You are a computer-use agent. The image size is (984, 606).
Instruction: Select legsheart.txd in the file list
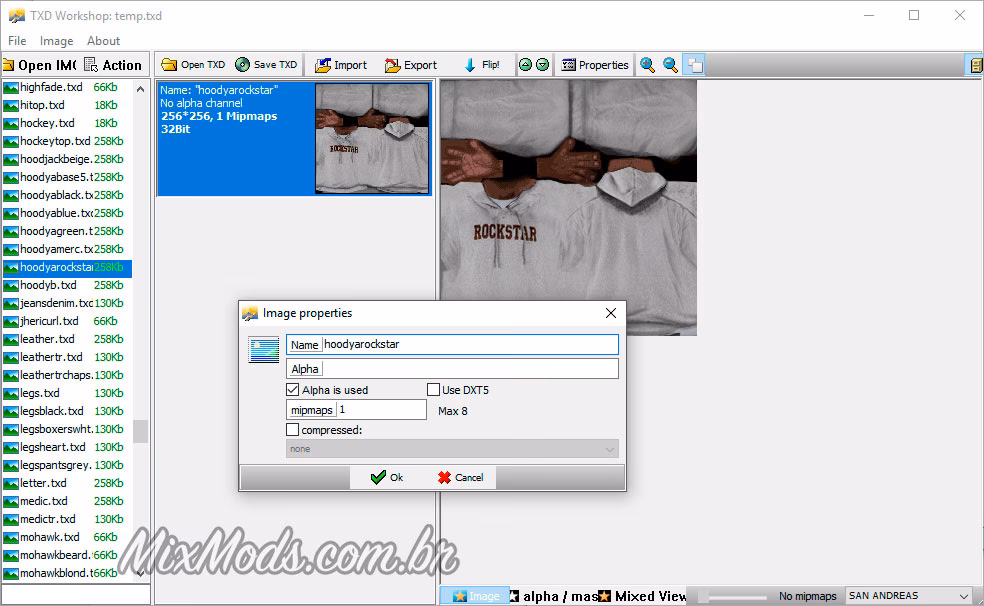[67, 447]
